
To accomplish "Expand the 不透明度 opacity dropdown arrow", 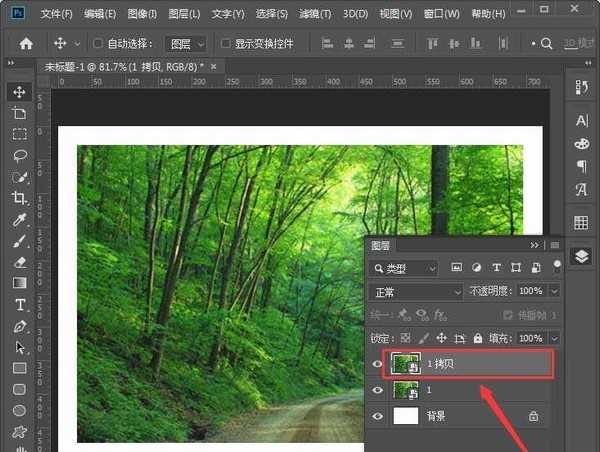I will pos(552,291).
